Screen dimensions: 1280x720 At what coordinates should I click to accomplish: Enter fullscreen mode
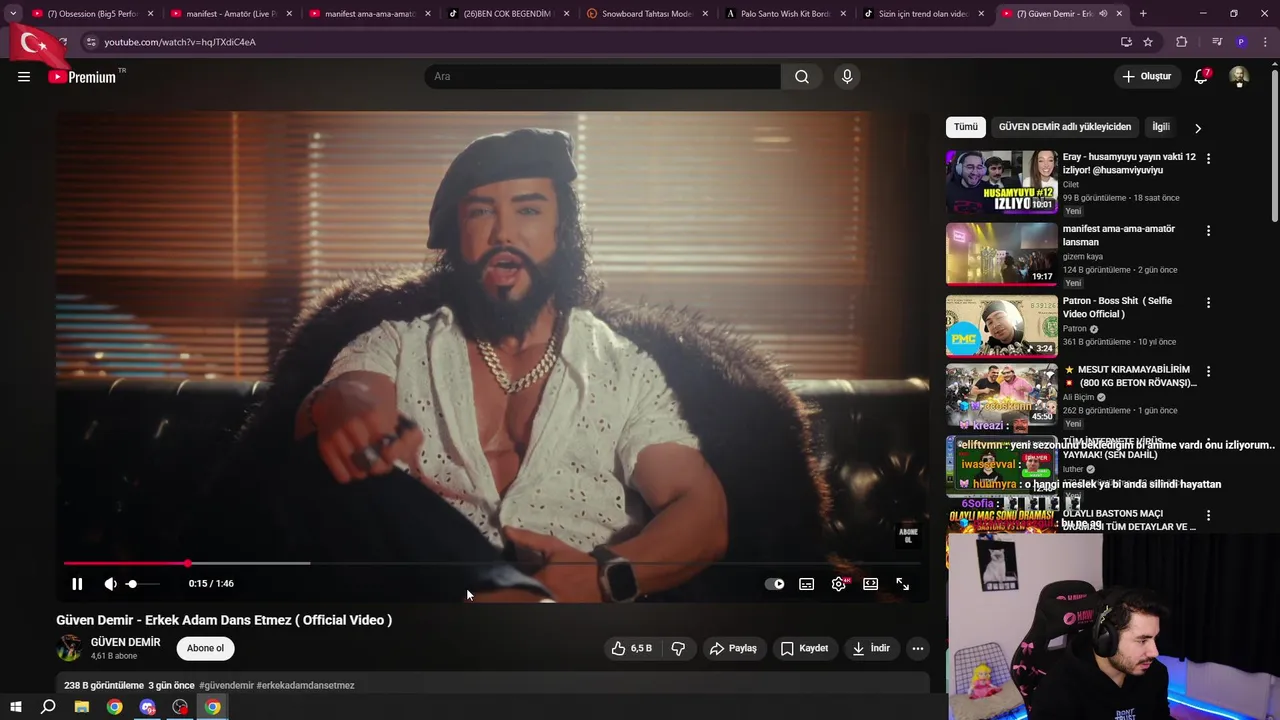pos(903,584)
